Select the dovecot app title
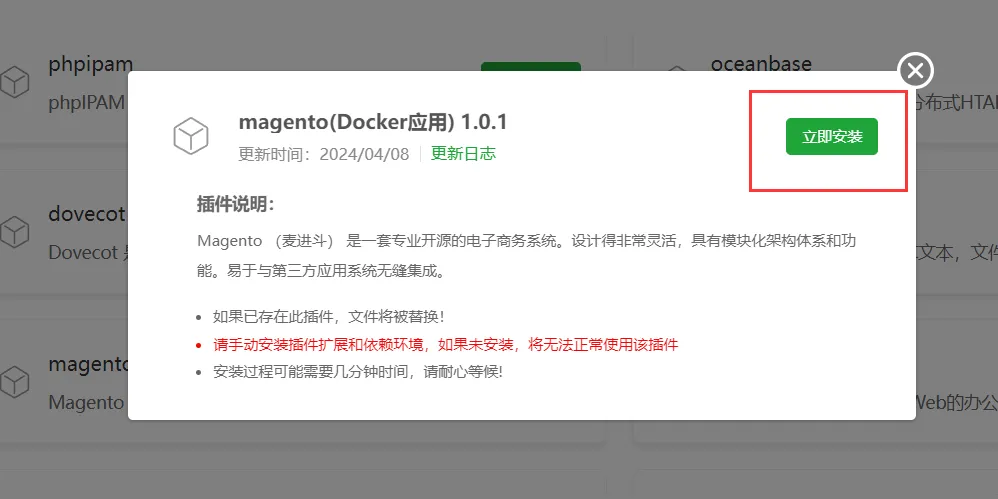Screen dimensions: 998x499 point(87,215)
